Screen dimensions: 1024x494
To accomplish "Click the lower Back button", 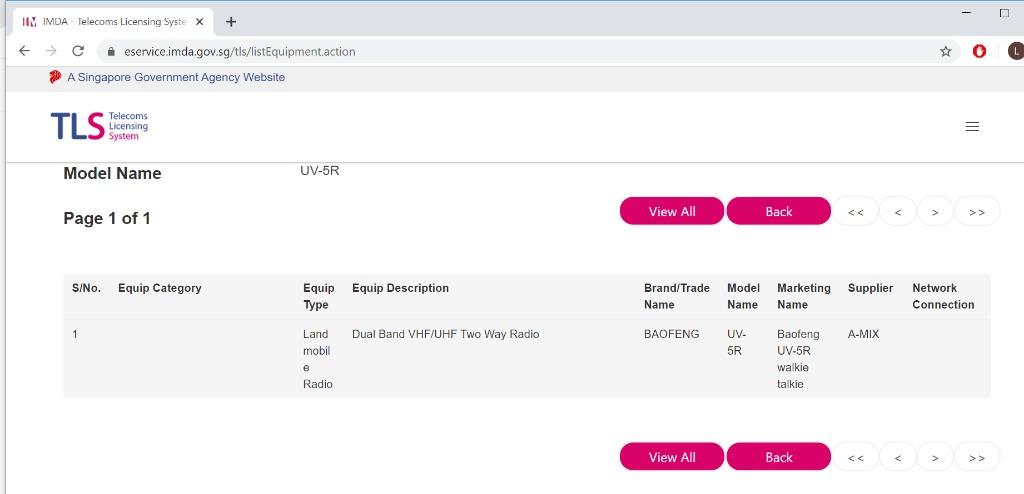I will [778, 457].
